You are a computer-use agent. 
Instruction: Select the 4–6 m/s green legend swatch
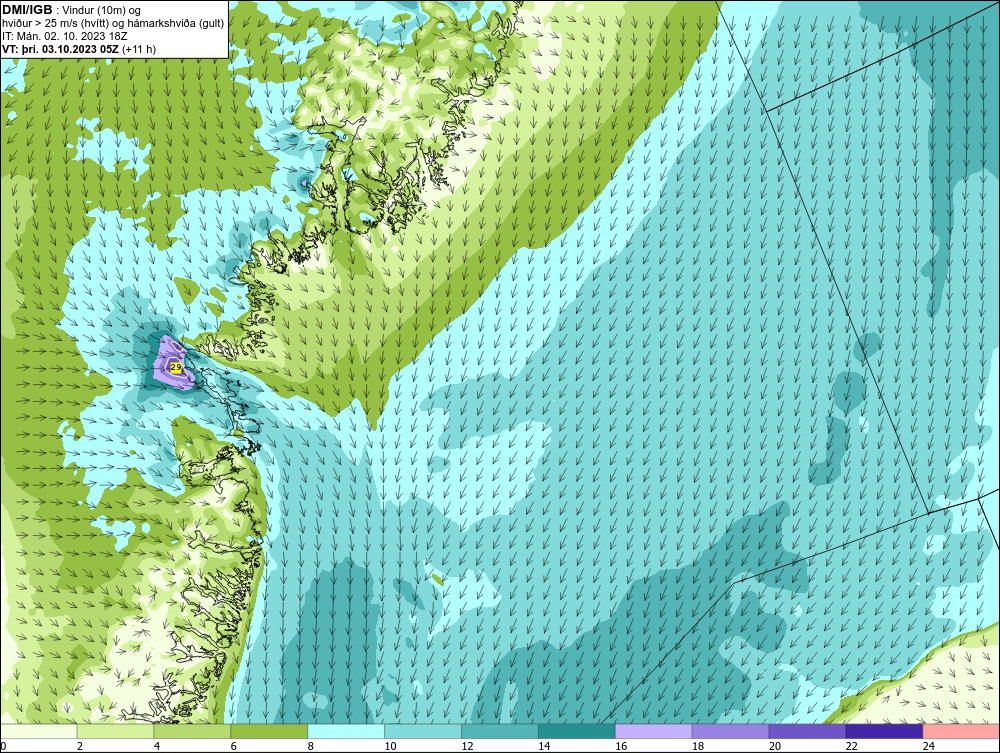(192, 731)
